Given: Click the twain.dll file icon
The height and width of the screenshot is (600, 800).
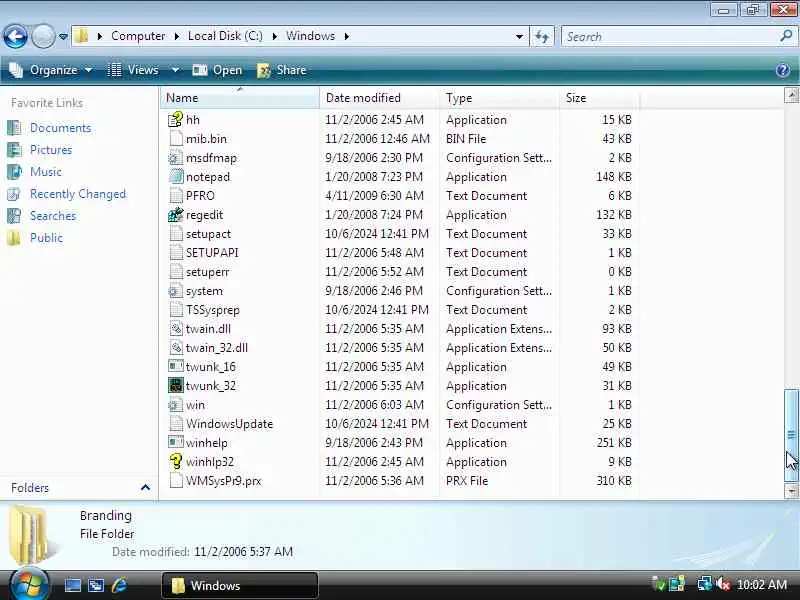Looking at the screenshot, I should click(x=176, y=329).
